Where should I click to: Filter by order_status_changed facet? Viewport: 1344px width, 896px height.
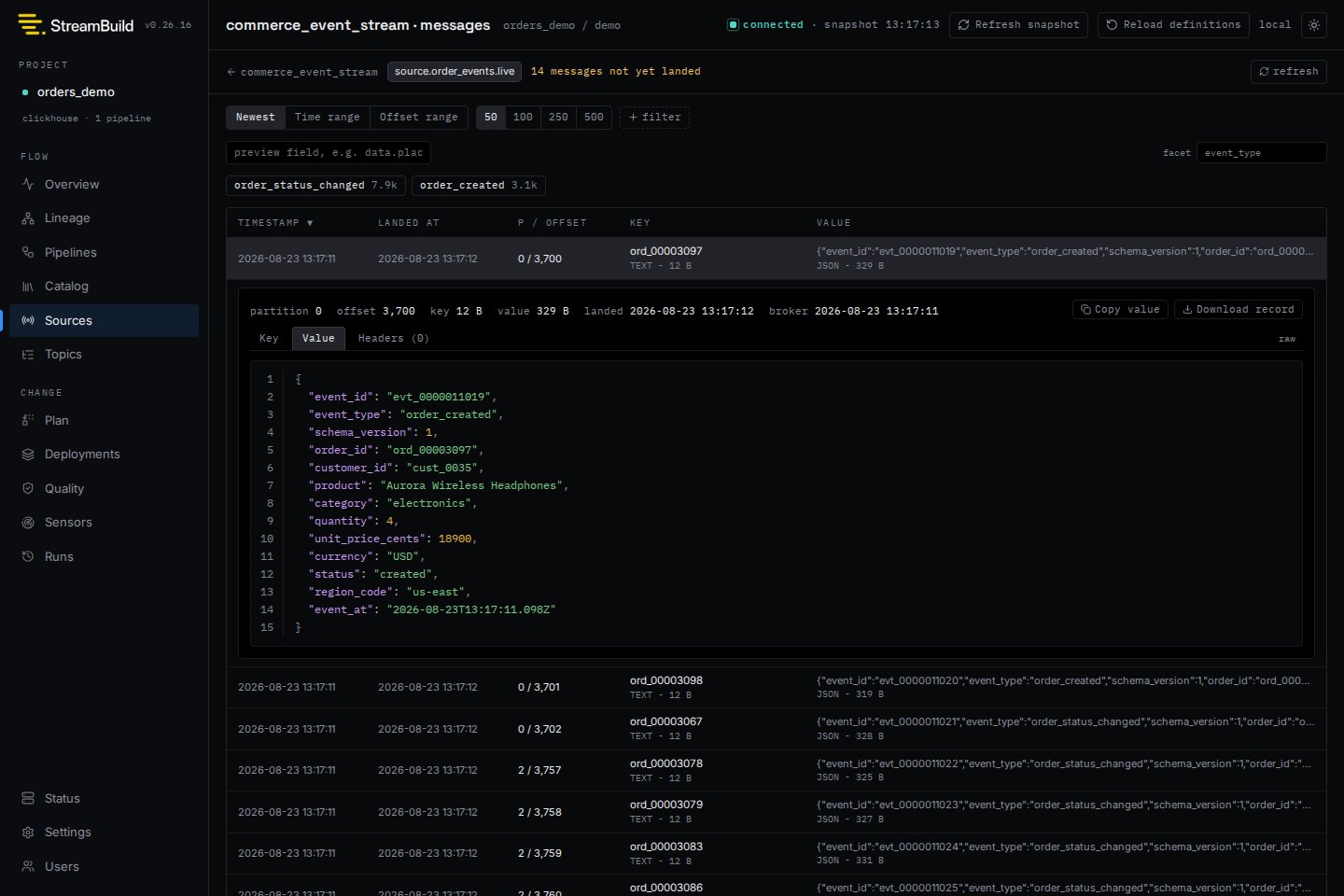tap(315, 186)
